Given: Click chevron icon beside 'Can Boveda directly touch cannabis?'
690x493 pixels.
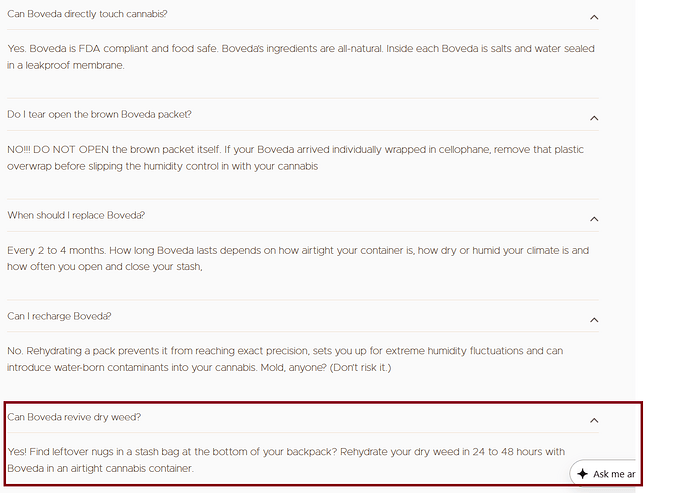Looking at the screenshot, I should (594, 18).
